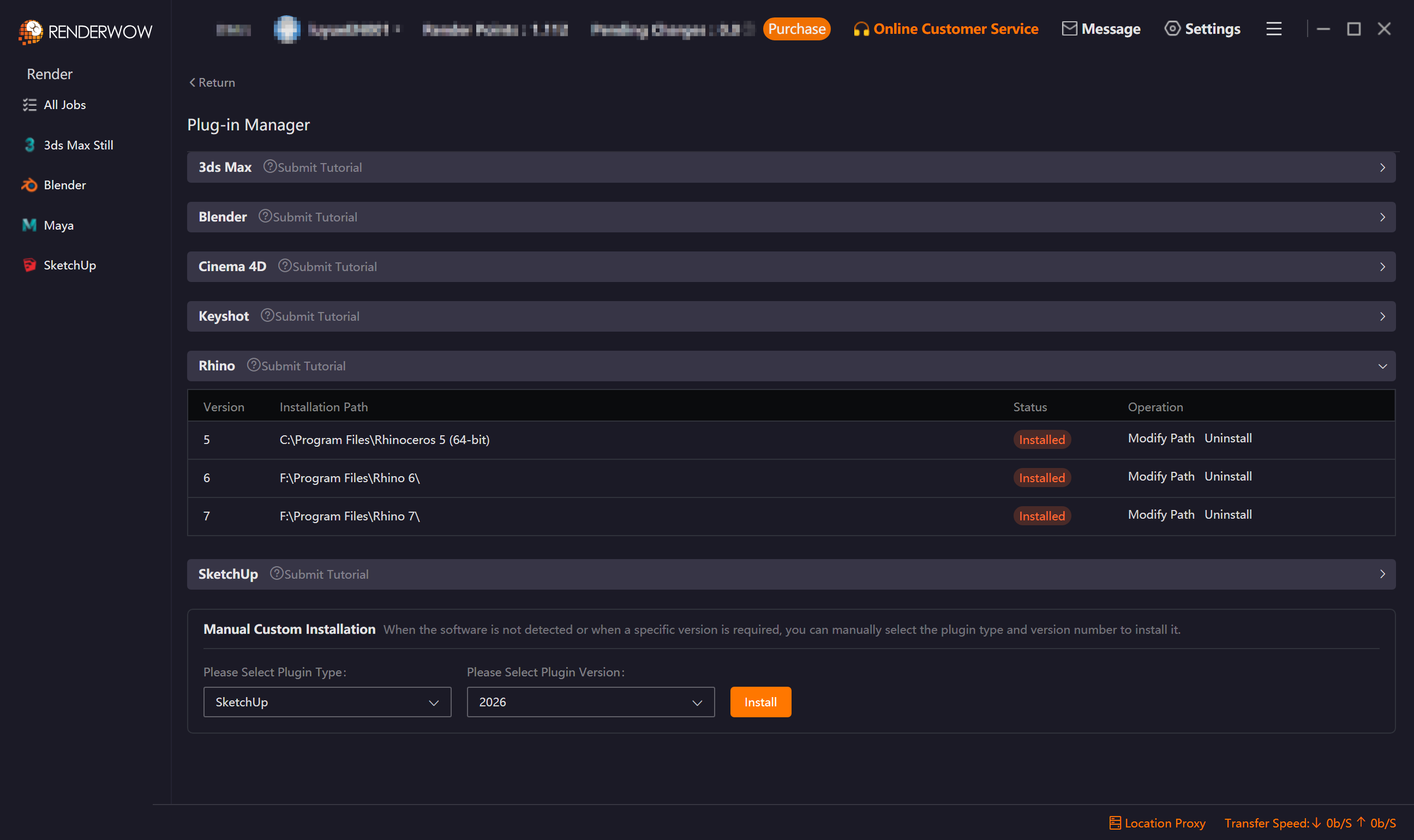The image size is (1414, 840).
Task: Click the Rhino help question icon
Action: 254,365
